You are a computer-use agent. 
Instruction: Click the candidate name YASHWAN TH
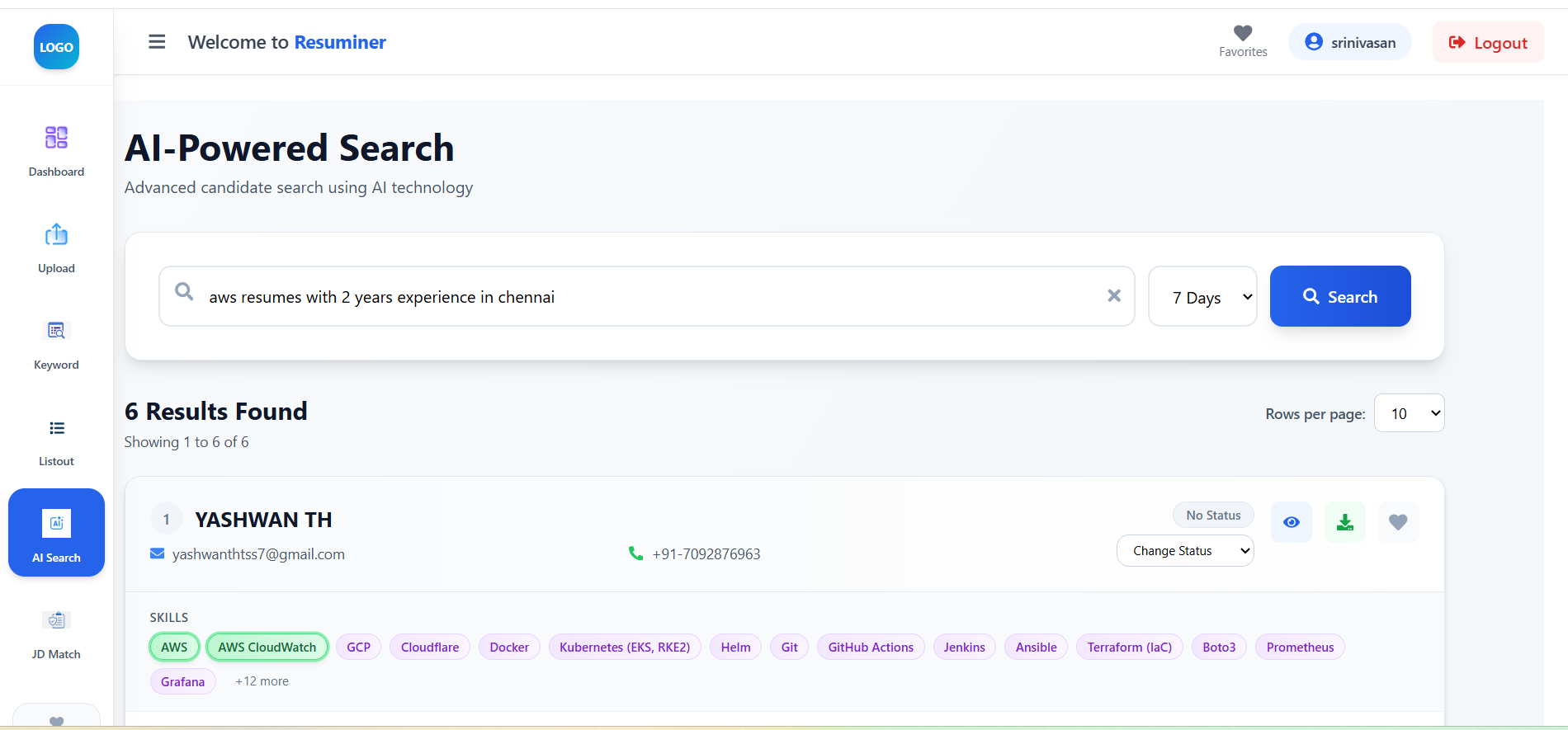pos(263,520)
